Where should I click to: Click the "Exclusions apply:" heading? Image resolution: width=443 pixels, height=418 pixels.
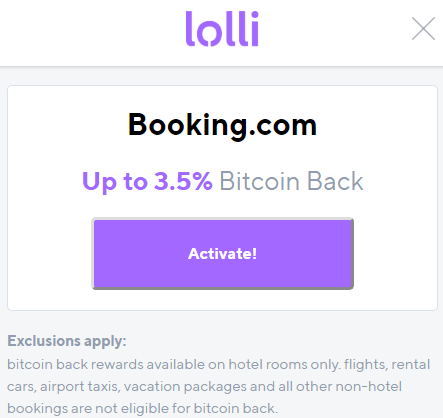[x=67, y=341]
